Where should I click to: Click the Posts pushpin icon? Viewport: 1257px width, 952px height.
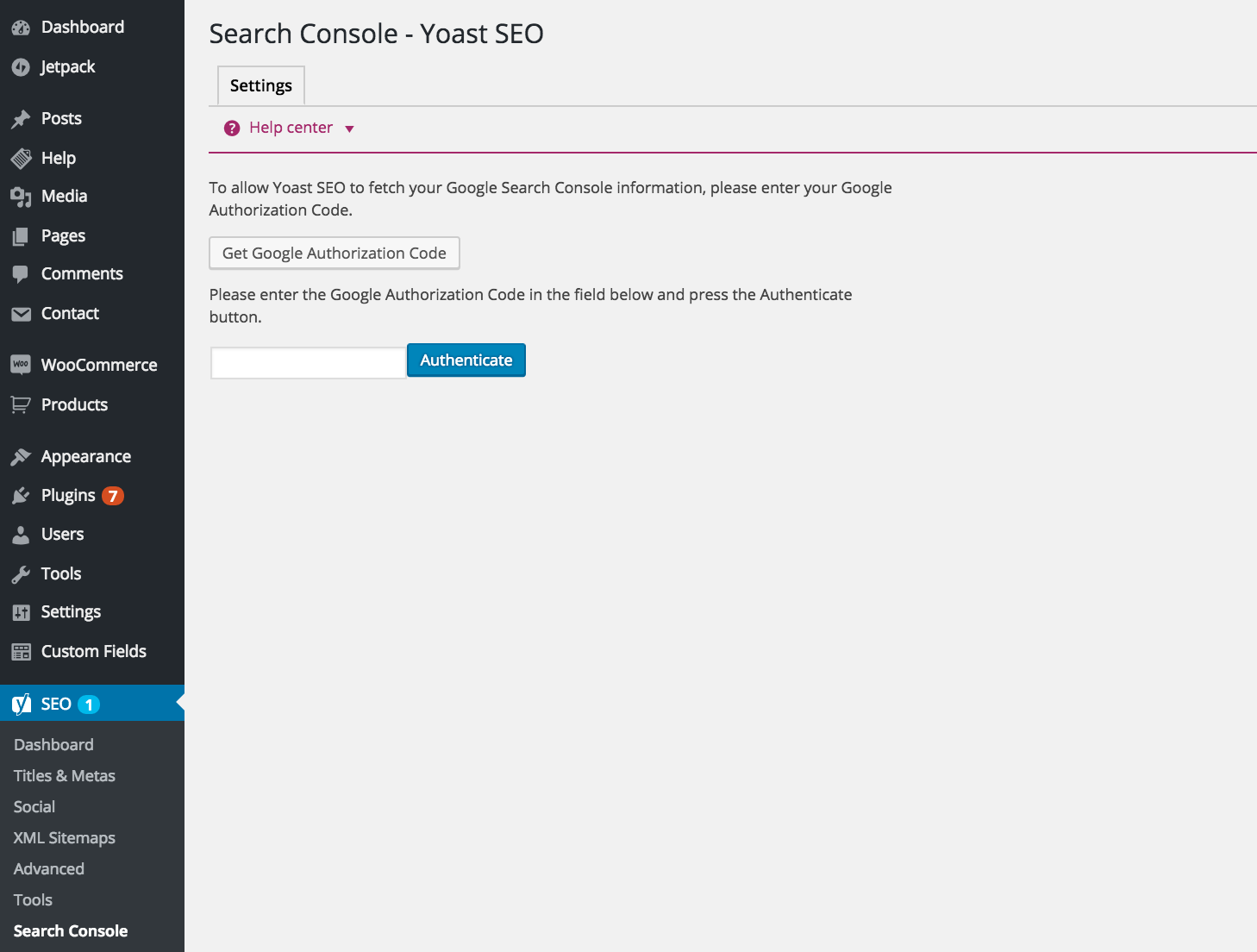click(x=21, y=119)
